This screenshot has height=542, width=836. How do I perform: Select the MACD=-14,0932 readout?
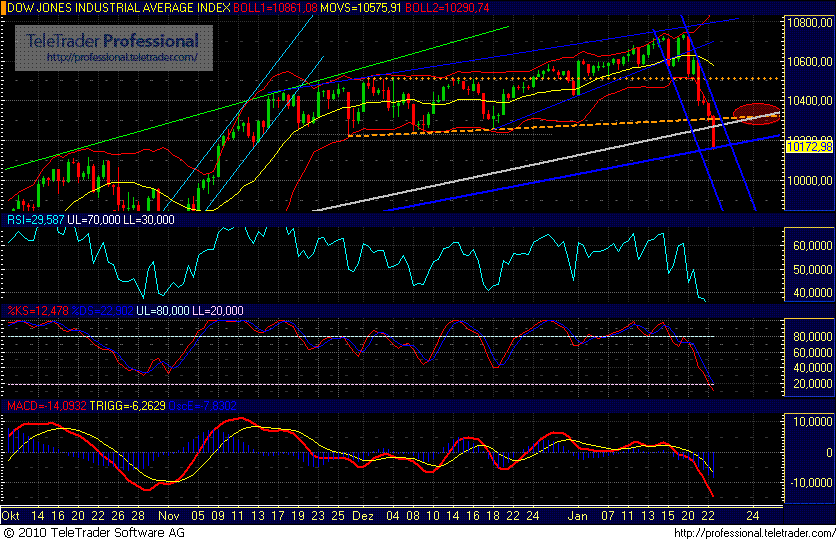point(46,406)
